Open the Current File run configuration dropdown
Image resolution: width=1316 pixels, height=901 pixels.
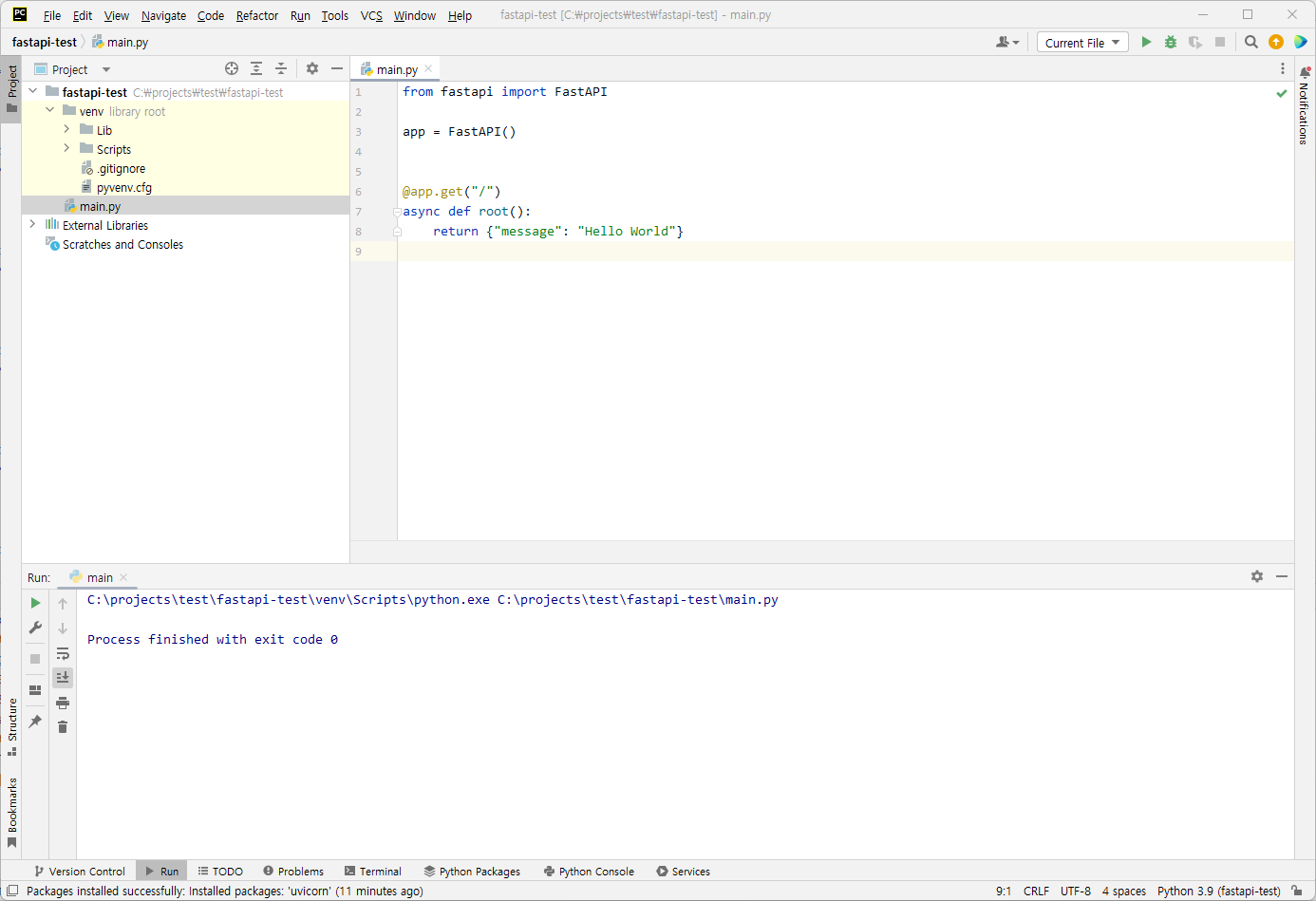[x=1082, y=43]
